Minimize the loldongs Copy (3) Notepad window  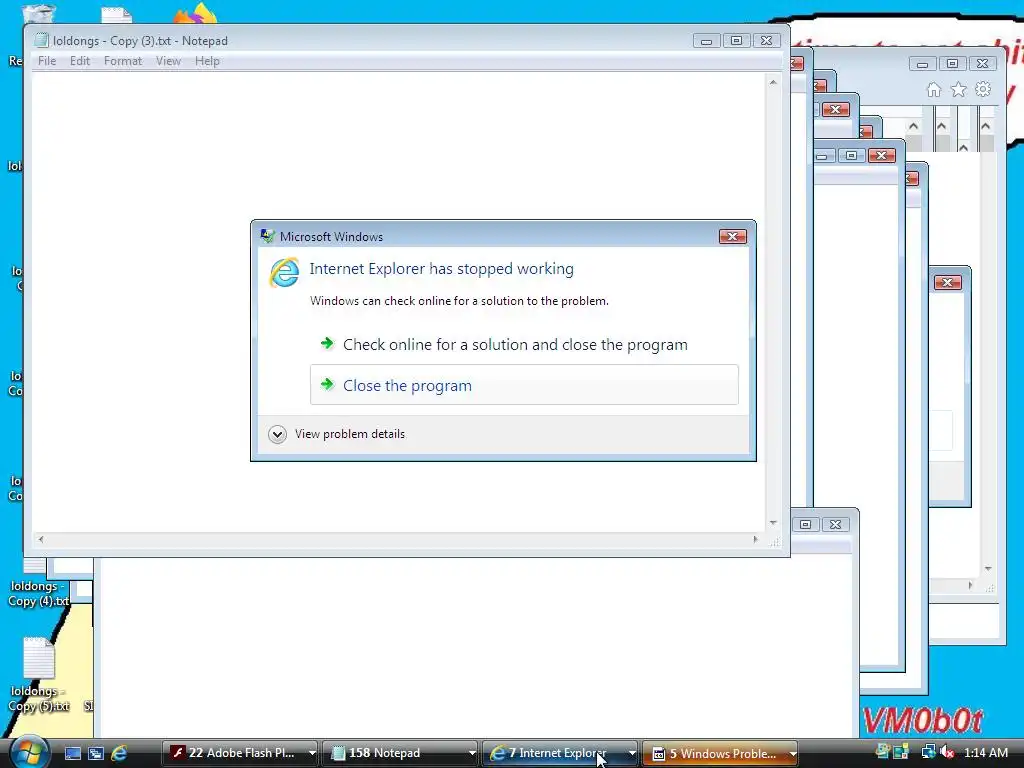coord(706,40)
